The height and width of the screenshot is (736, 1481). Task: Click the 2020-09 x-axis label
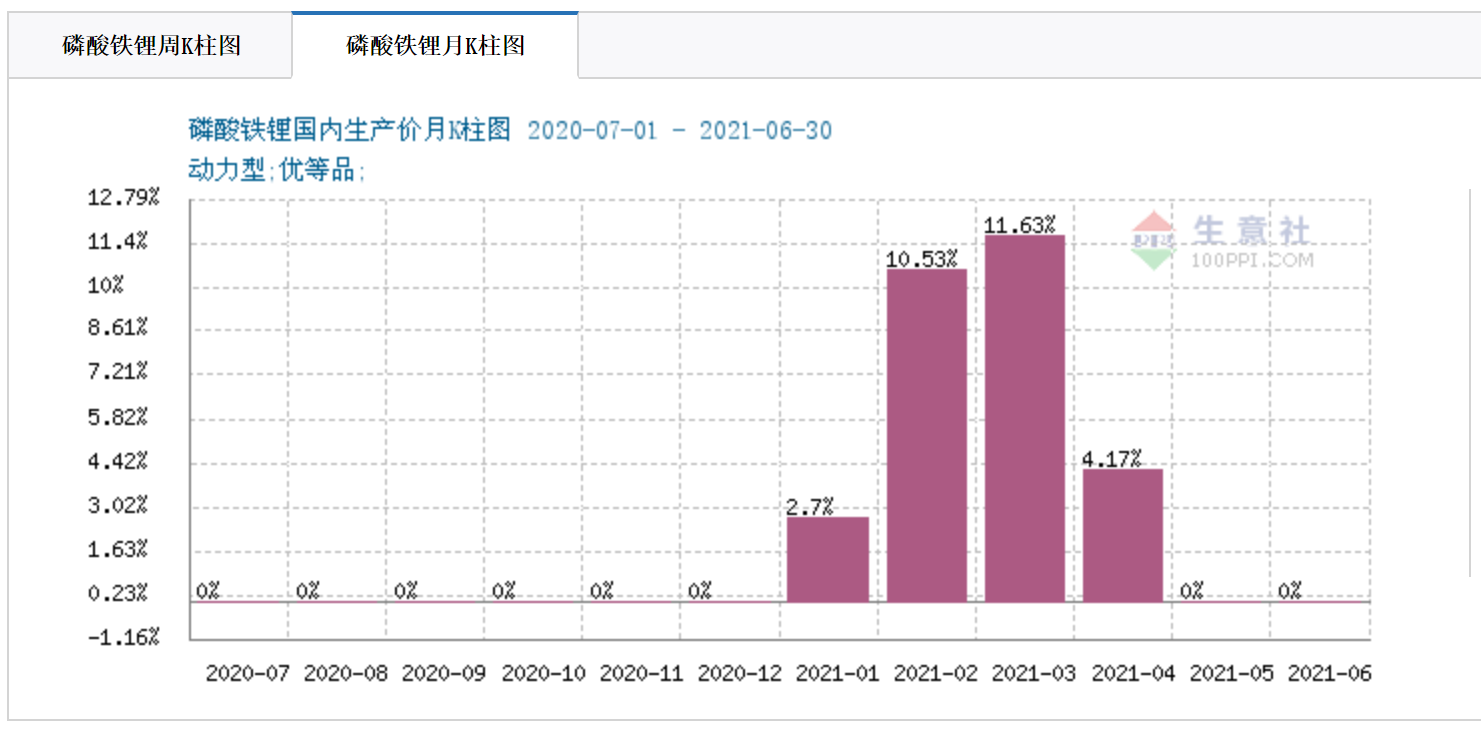coord(443,674)
